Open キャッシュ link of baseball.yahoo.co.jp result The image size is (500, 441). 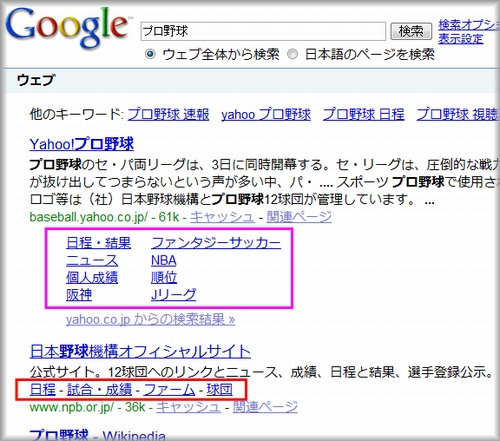tap(222, 217)
